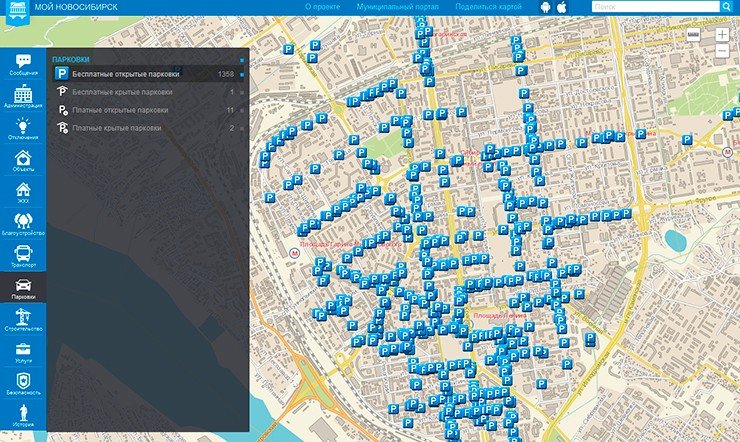Open the Благоустройство trees section

coord(23,224)
